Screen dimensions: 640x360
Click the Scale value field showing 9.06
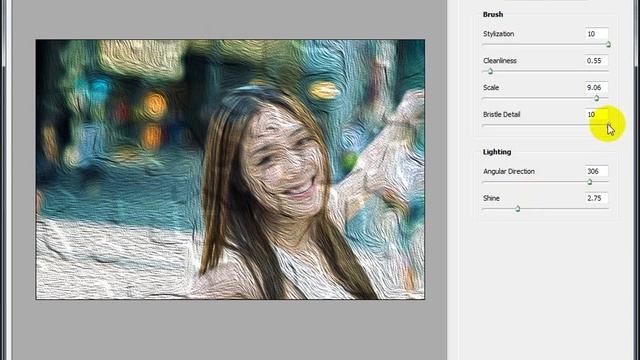[596, 88]
